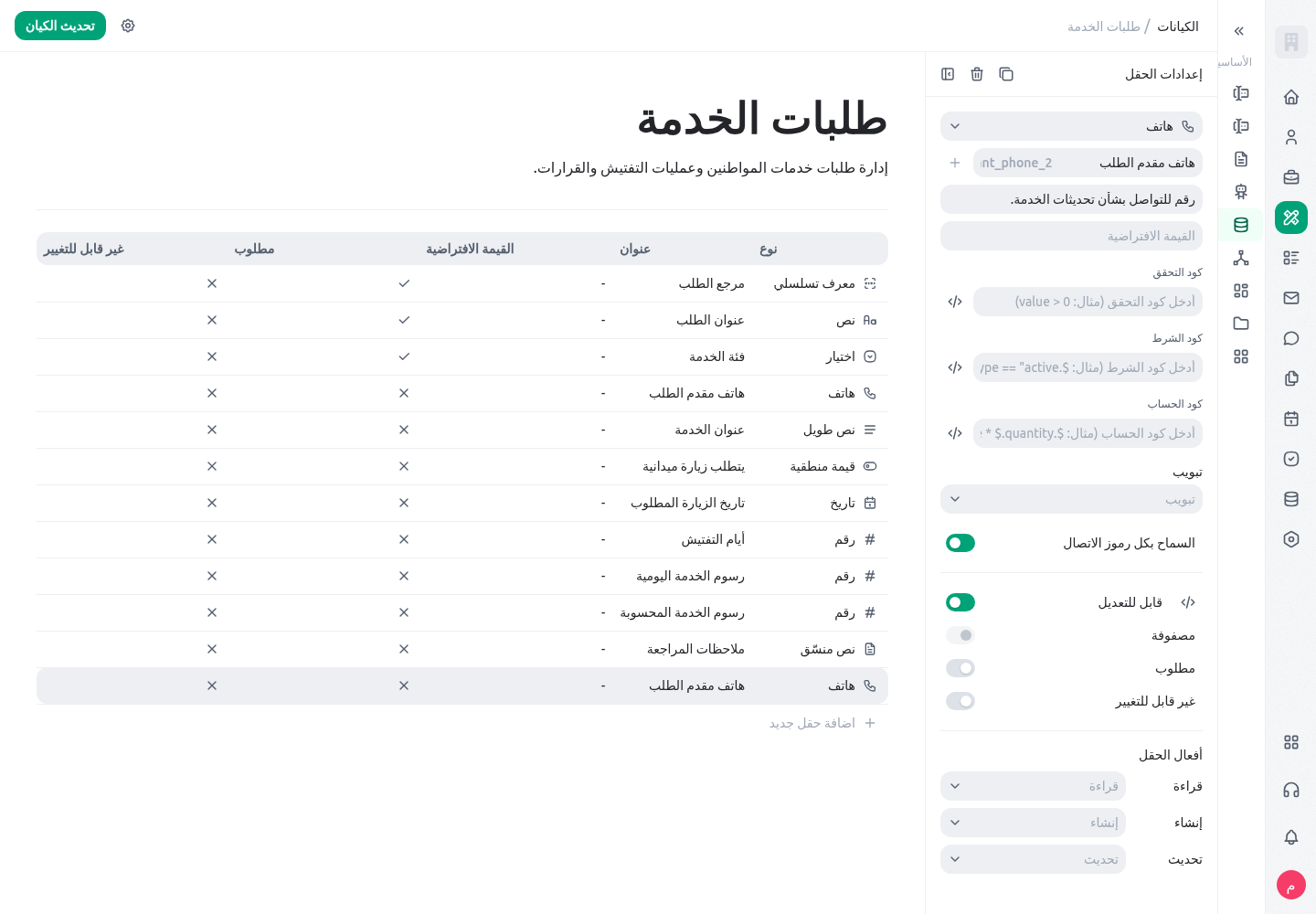Toggle the immutable switch
Screen dimensions: 1316x914
960,701
